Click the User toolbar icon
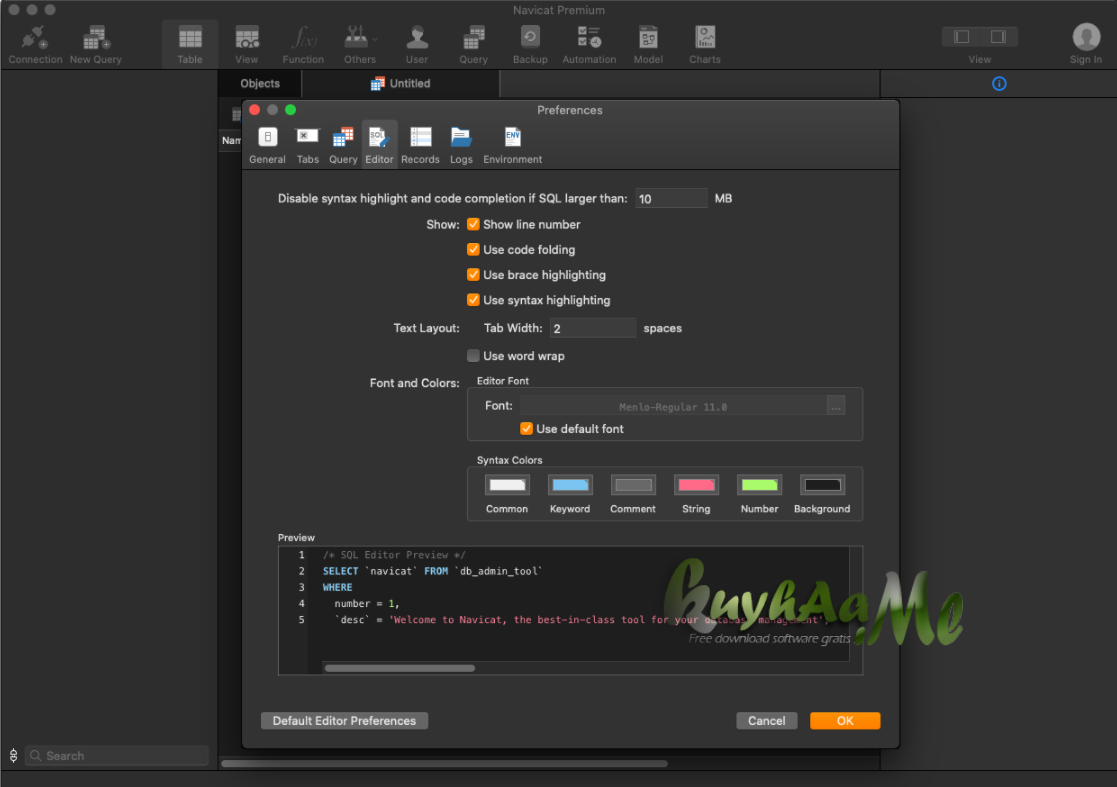The width and height of the screenshot is (1117, 787). point(417,45)
